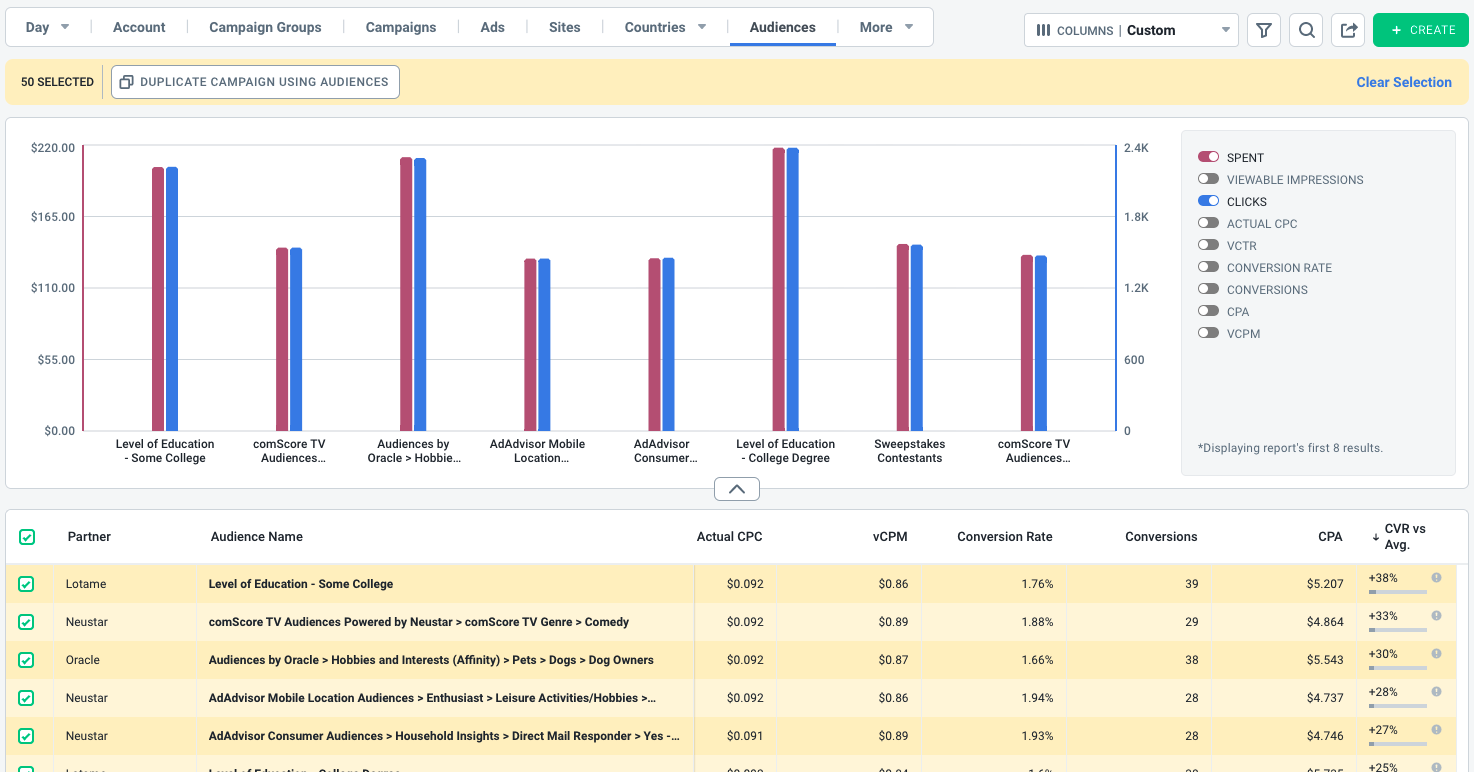Screen dimensions: 1474x772
Task: Click the Clear Selection link
Action: 1404,82
